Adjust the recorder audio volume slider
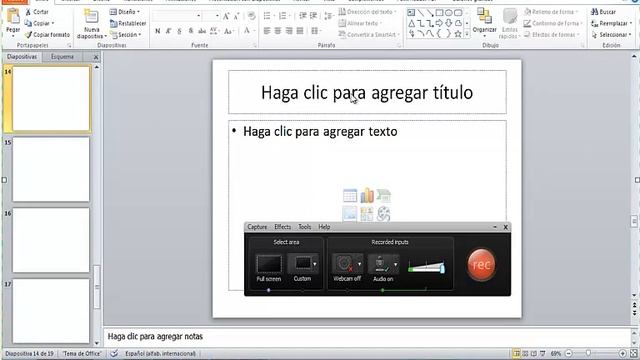 click(426, 267)
